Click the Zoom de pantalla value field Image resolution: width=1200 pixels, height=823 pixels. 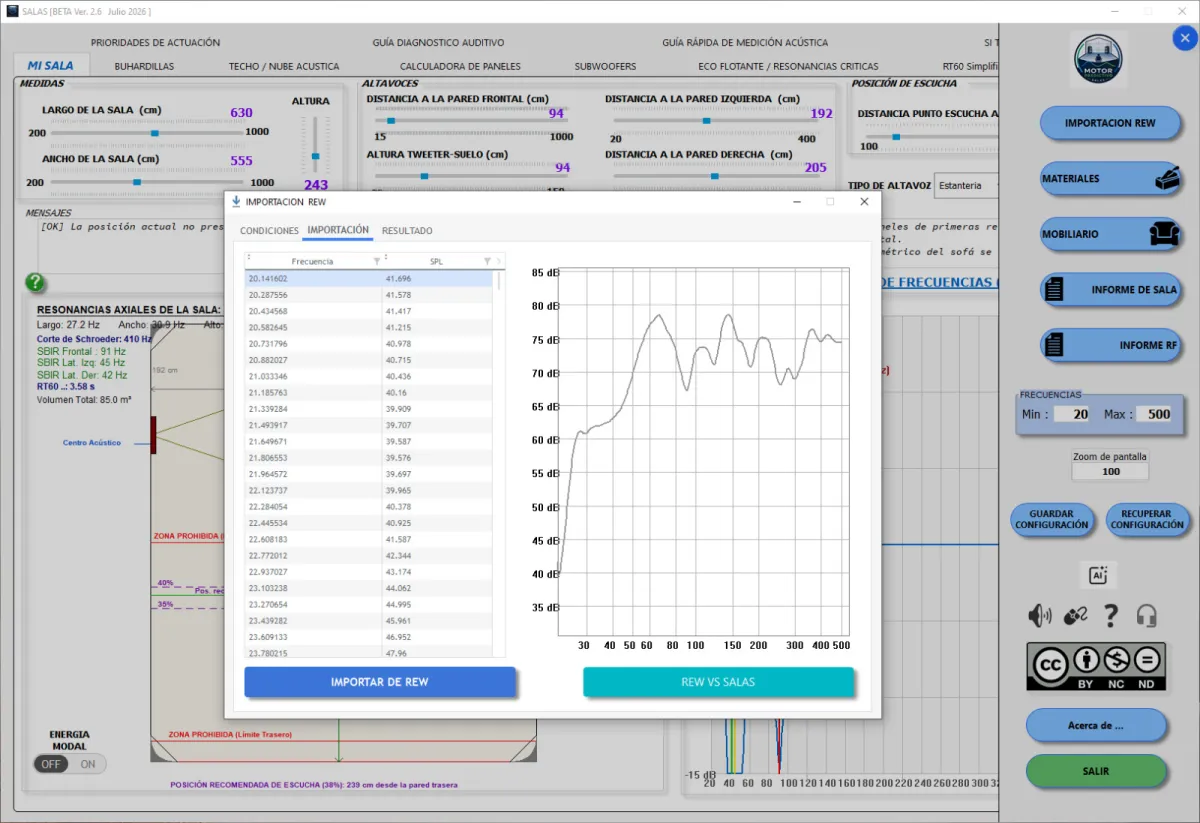(1110, 471)
